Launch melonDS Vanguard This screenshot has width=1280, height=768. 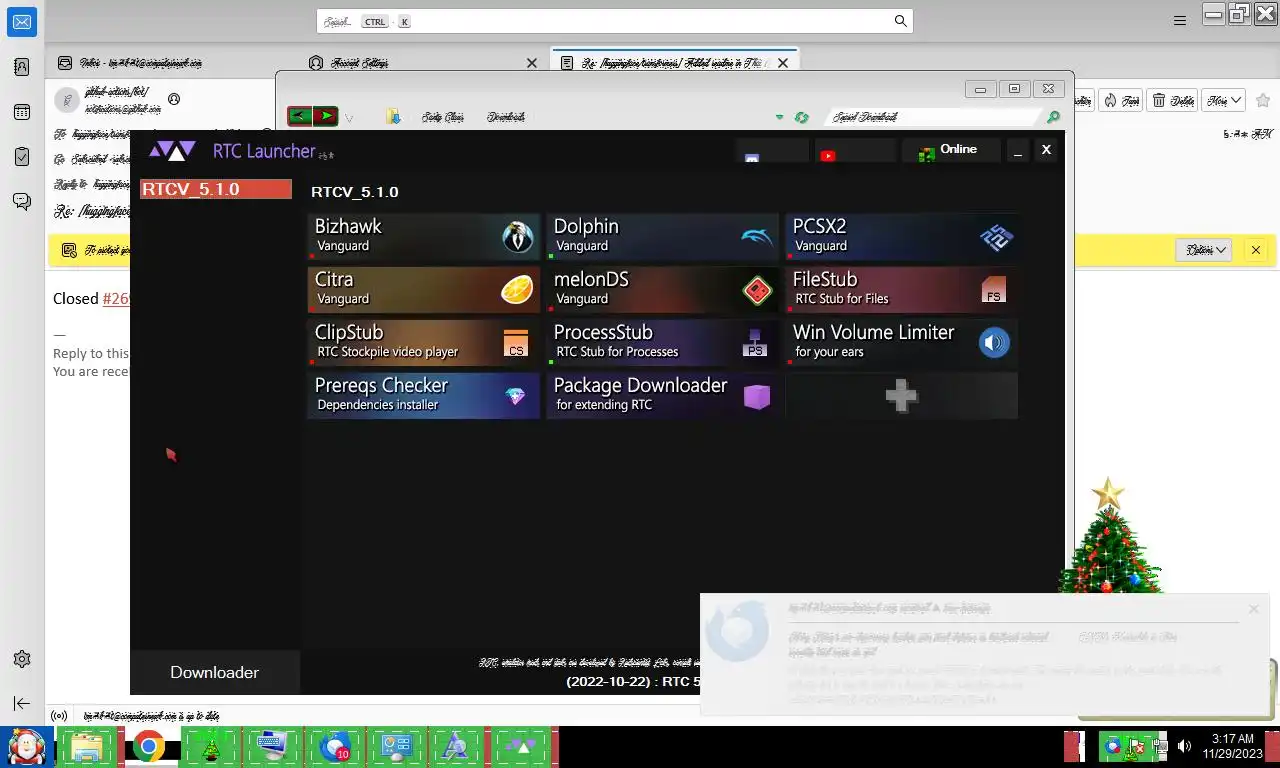click(x=663, y=290)
